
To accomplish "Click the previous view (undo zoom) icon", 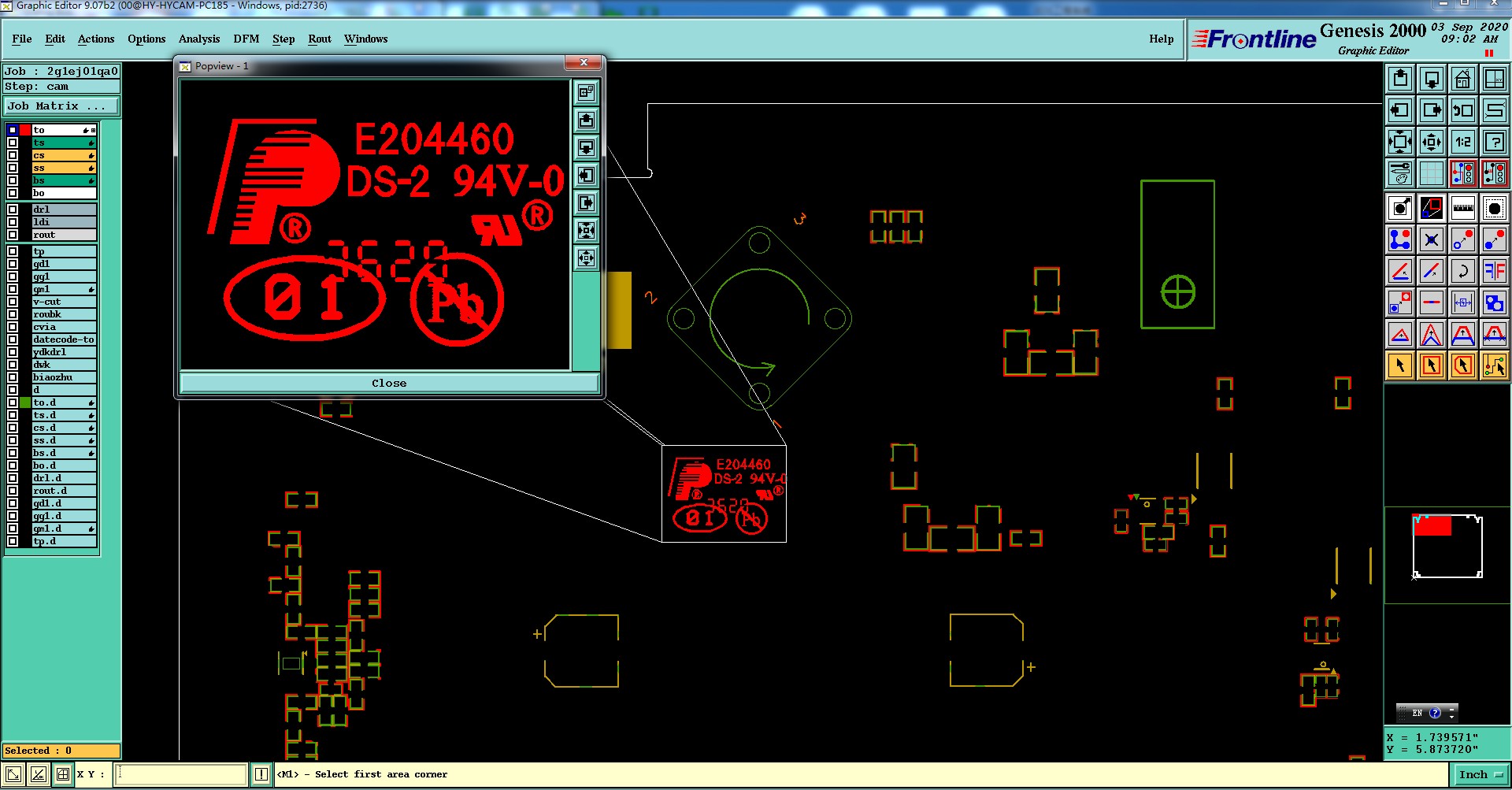I will point(1463,110).
